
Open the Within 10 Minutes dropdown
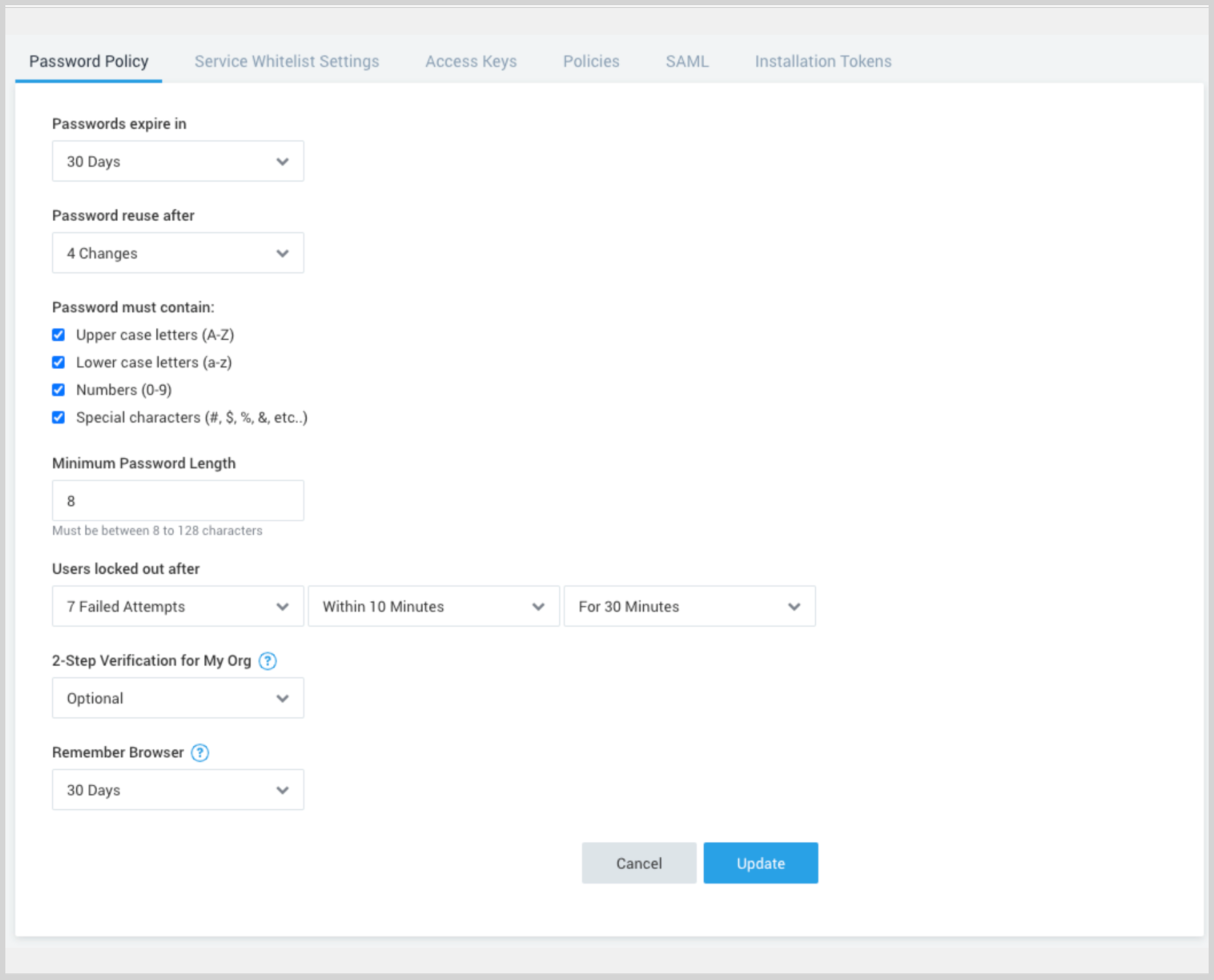(434, 606)
